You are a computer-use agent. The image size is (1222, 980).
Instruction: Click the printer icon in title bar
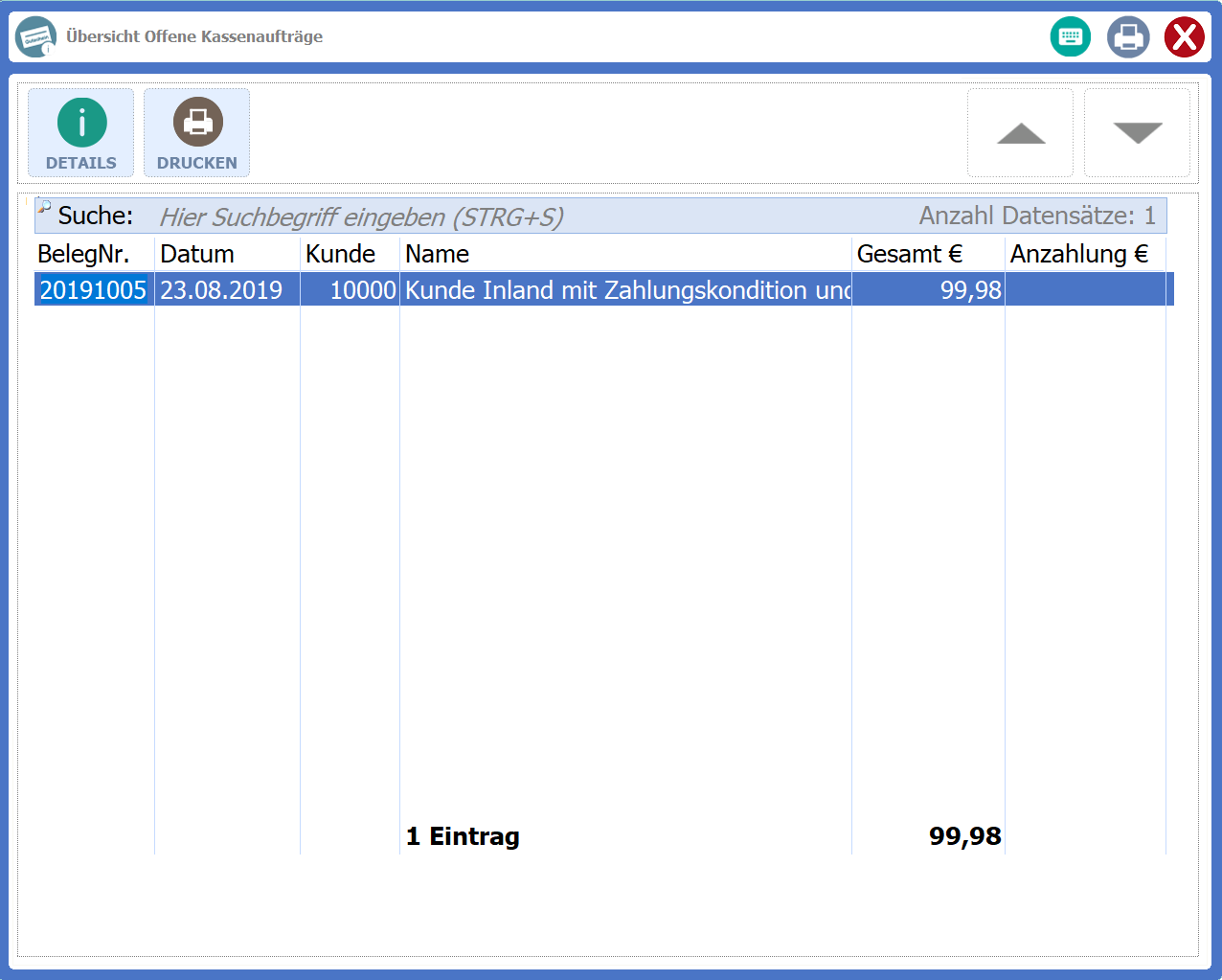click(x=1127, y=37)
